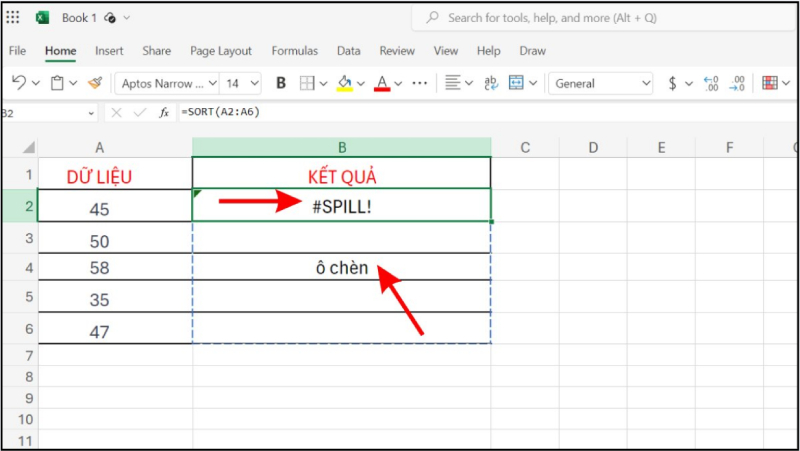The height and width of the screenshot is (451, 800).
Task: Click the Excel logo icon
Action: pyautogui.click(x=42, y=18)
